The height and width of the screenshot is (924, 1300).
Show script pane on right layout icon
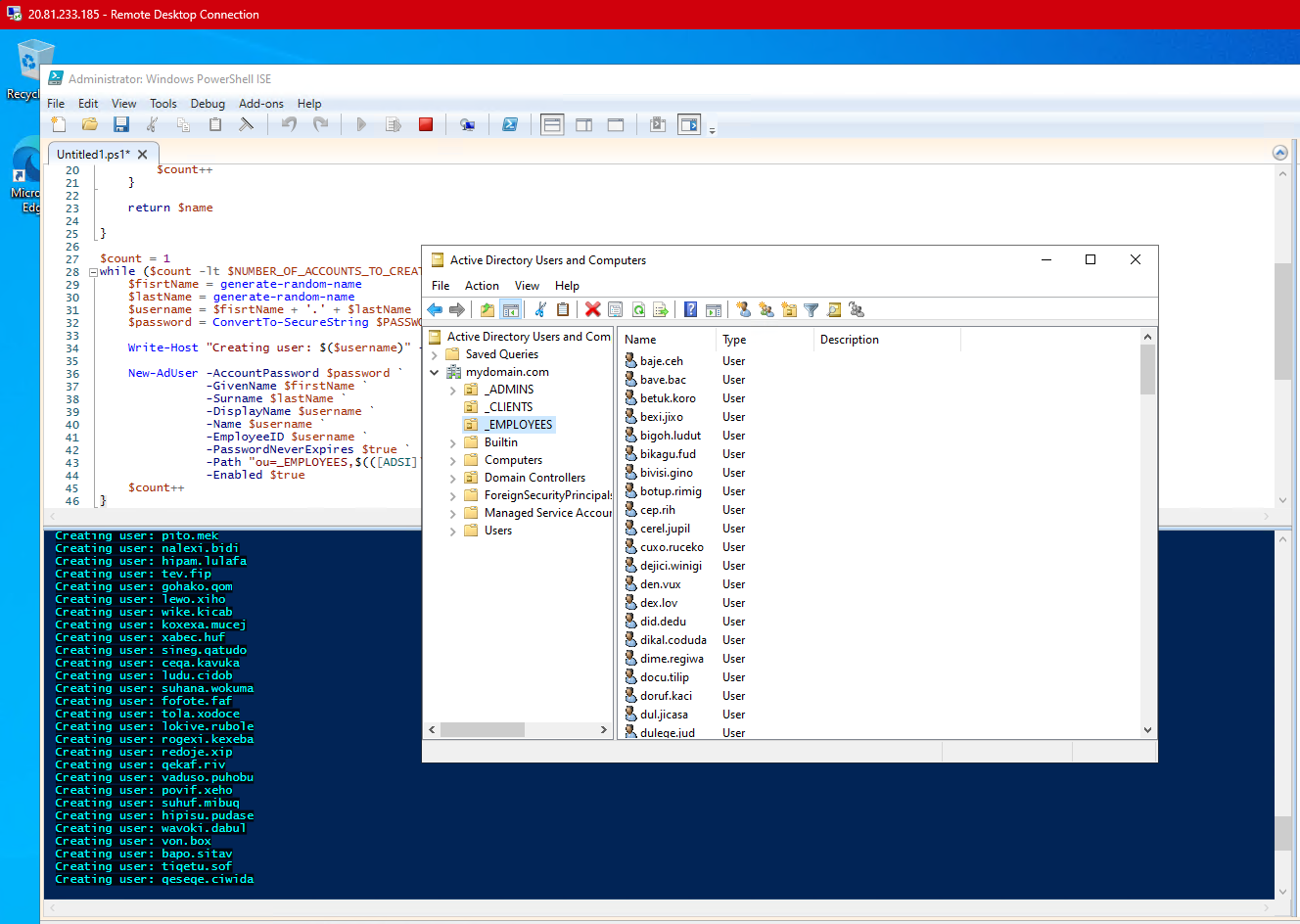(584, 124)
